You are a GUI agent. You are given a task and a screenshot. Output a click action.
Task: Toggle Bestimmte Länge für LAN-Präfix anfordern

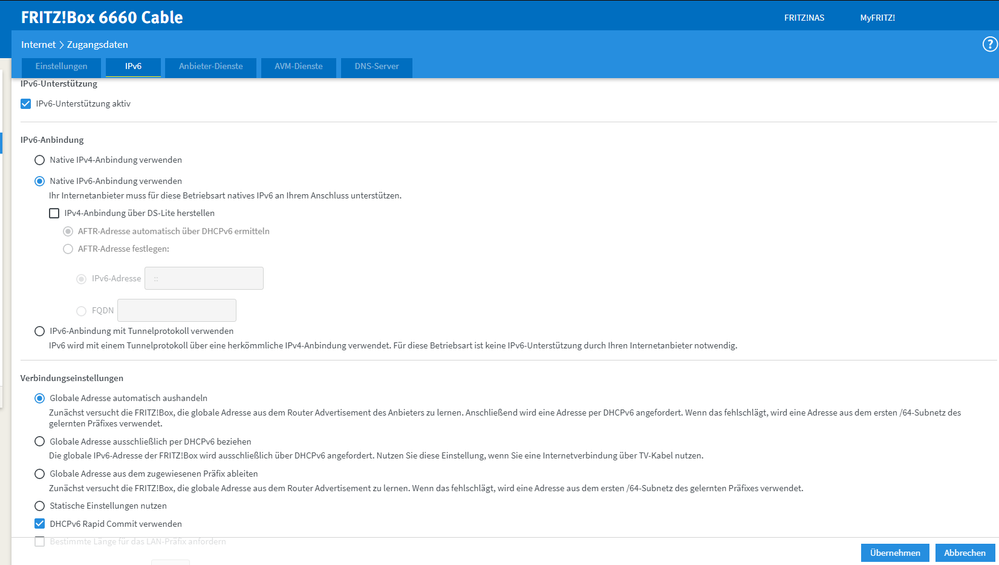tap(40, 541)
